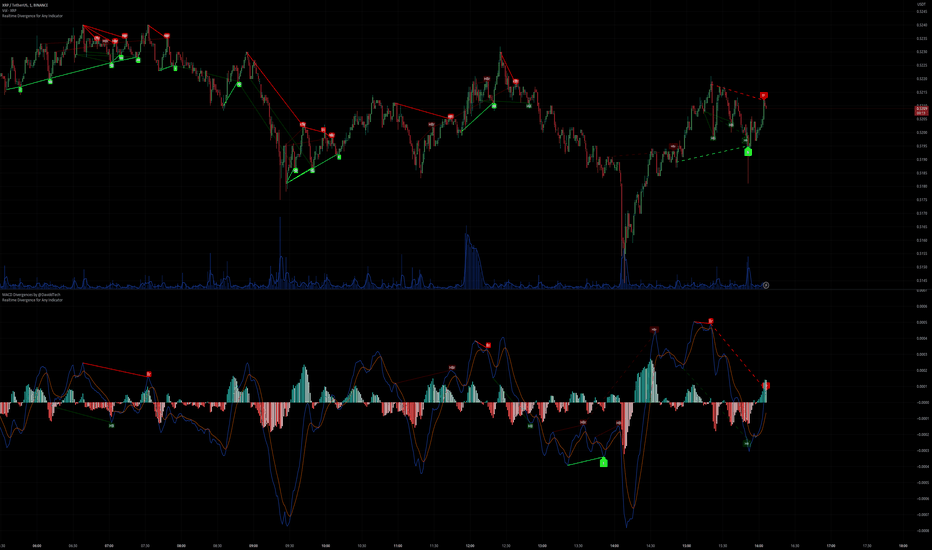Screen dimensions: 932x550
Task: Click the red current price label on the price axis
Action: pyautogui.click(x=921, y=111)
